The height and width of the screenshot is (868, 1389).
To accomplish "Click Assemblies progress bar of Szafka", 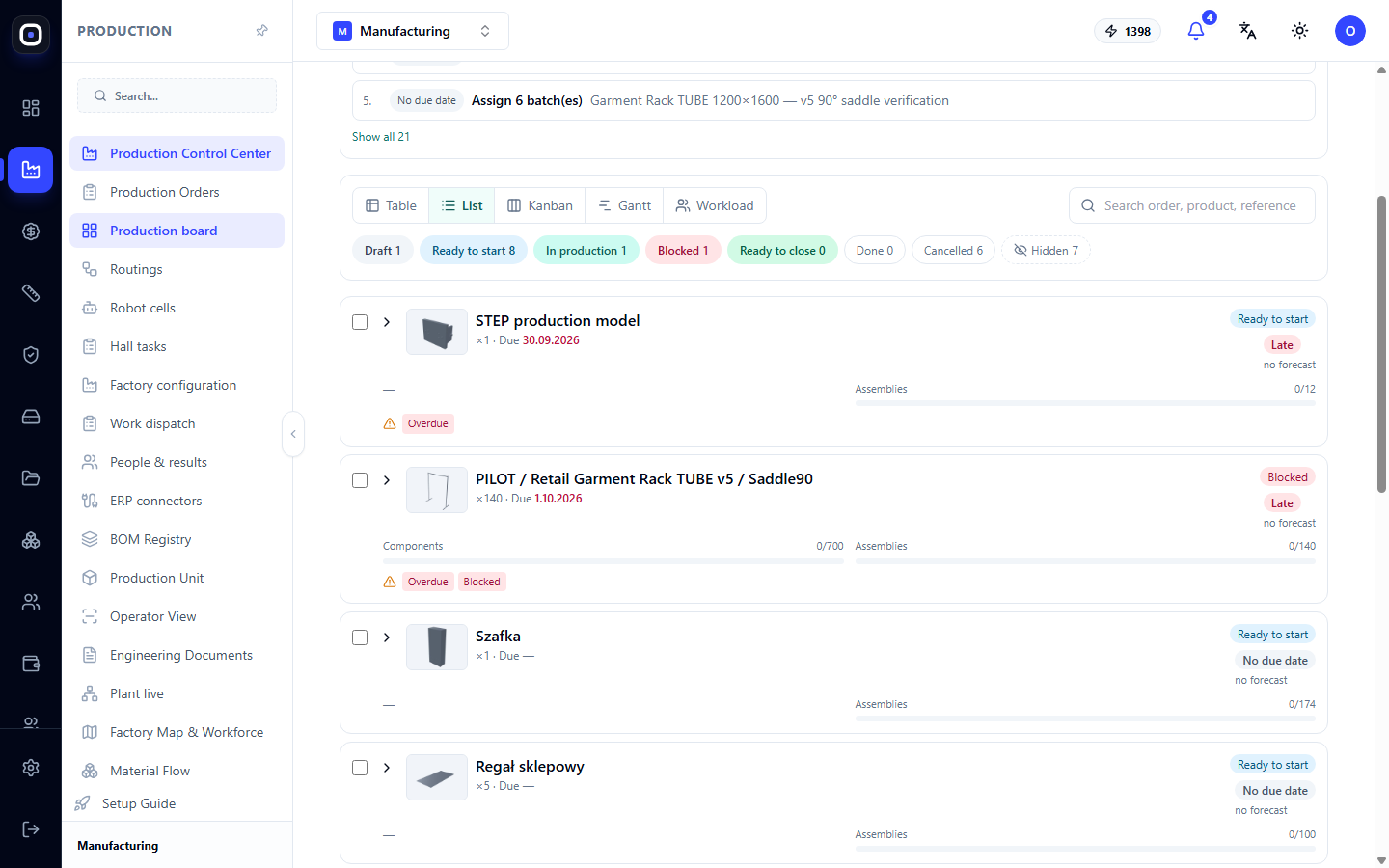I will tap(1085, 719).
